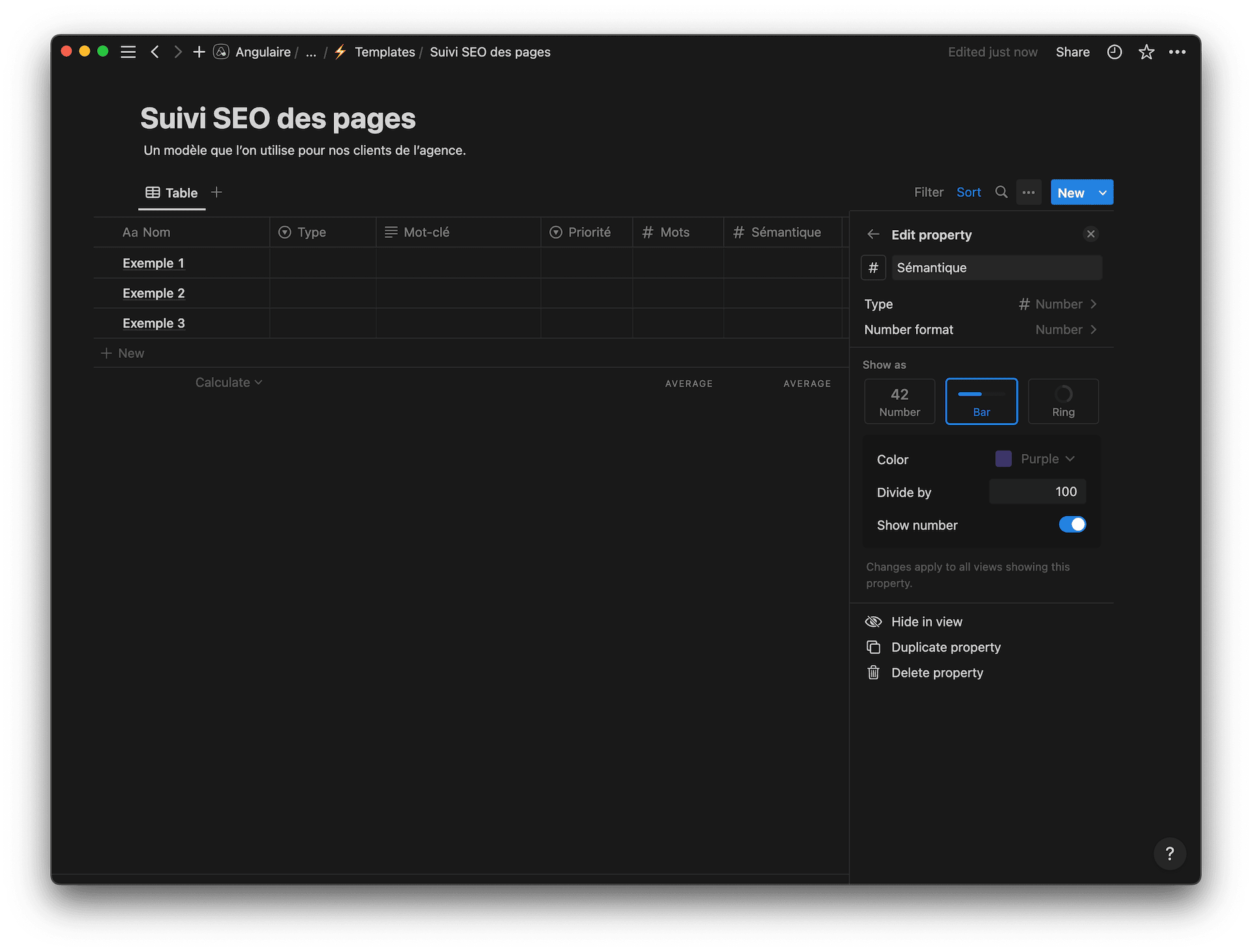
Task: Open the sidebar hamburger menu
Action: 128,52
